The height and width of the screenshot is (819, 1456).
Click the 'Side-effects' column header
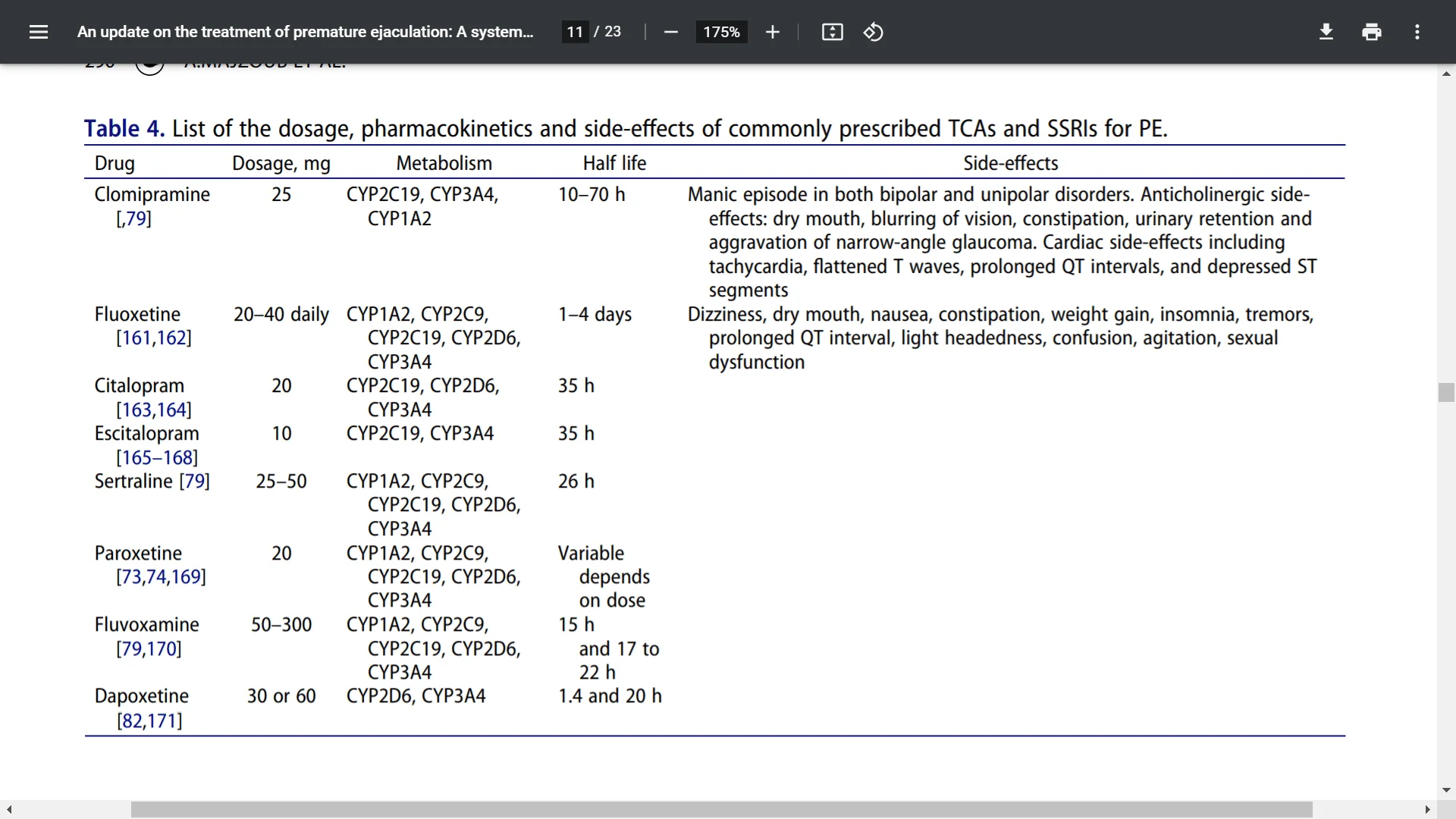[1011, 163]
